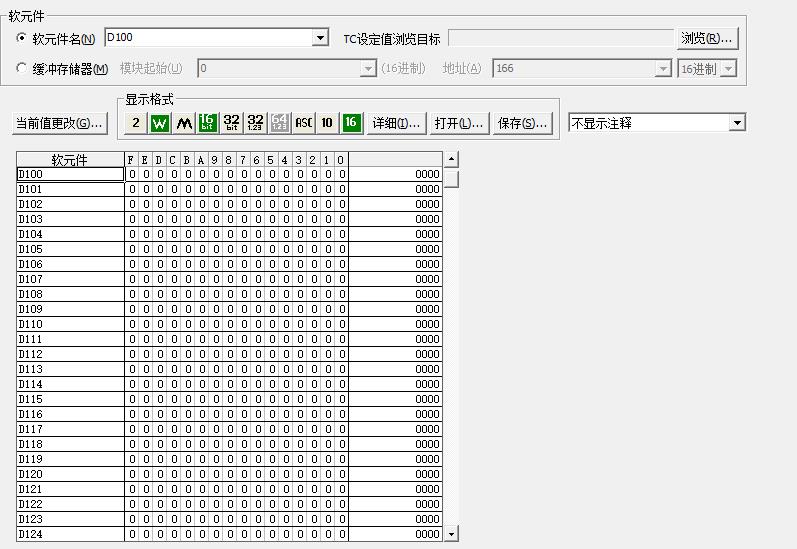The image size is (797, 549).
Task: Expand the 不显示注释 comment dropdown
Action: [x=737, y=123]
